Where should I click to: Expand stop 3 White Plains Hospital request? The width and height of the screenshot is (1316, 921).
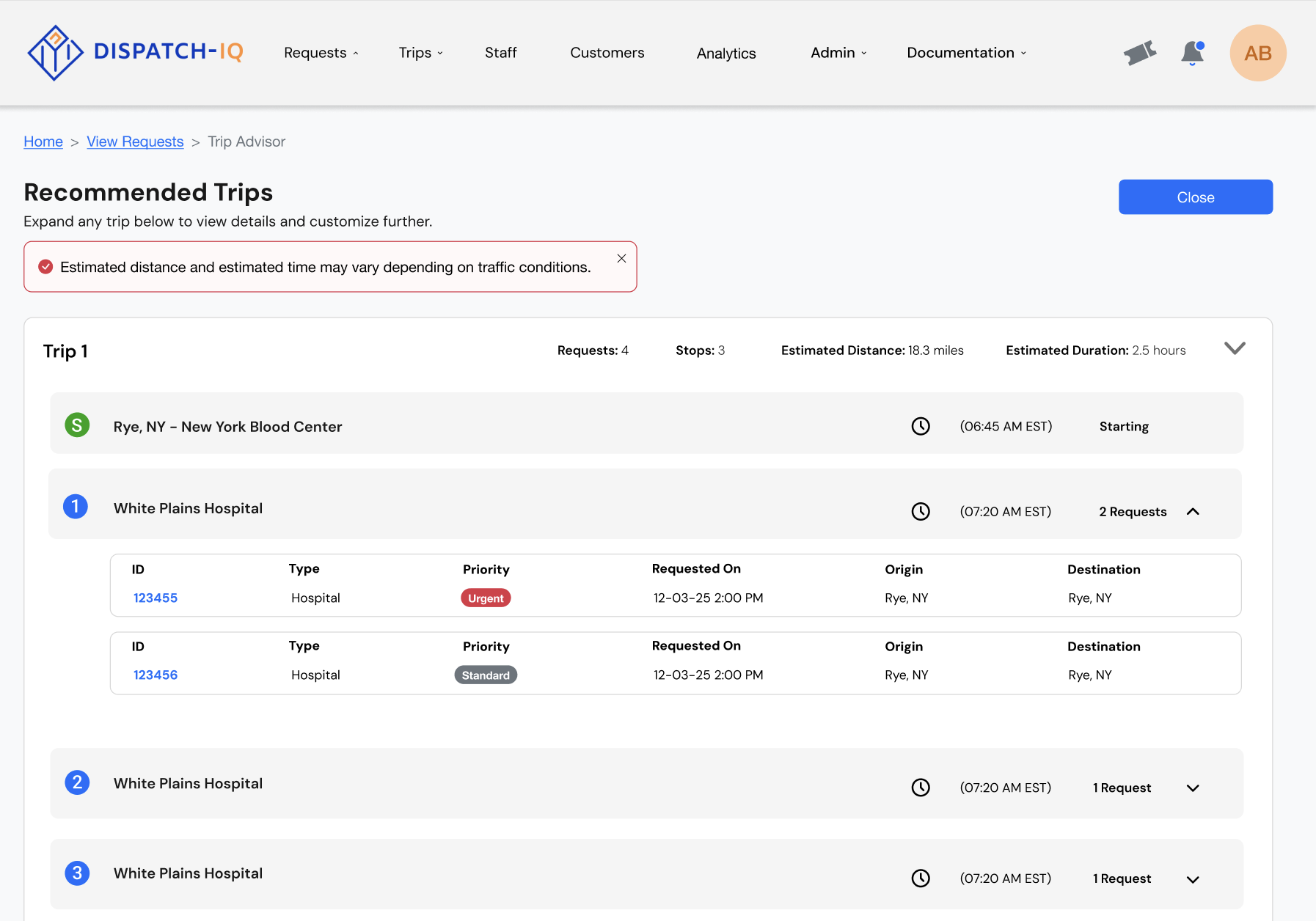point(1193,879)
